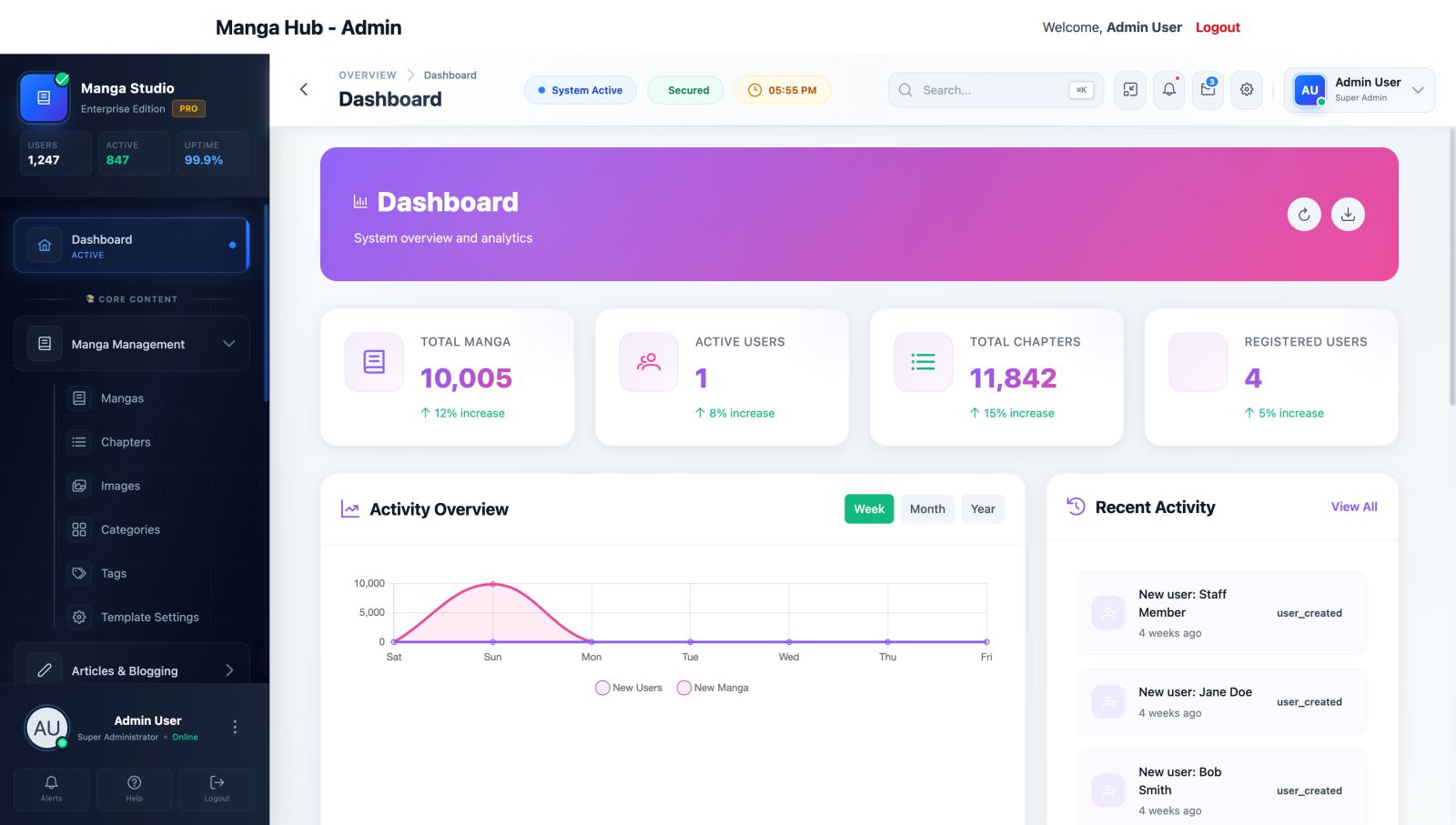
Task: Open Help in the sidebar footer
Action: (134, 789)
